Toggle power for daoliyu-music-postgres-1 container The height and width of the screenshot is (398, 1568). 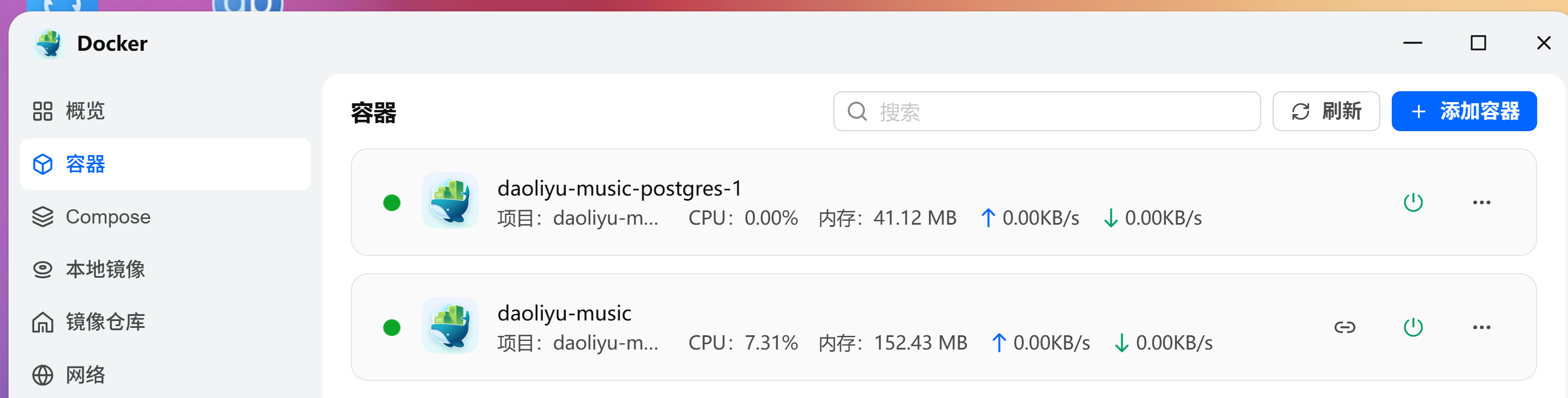pyautogui.click(x=1412, y=202)
